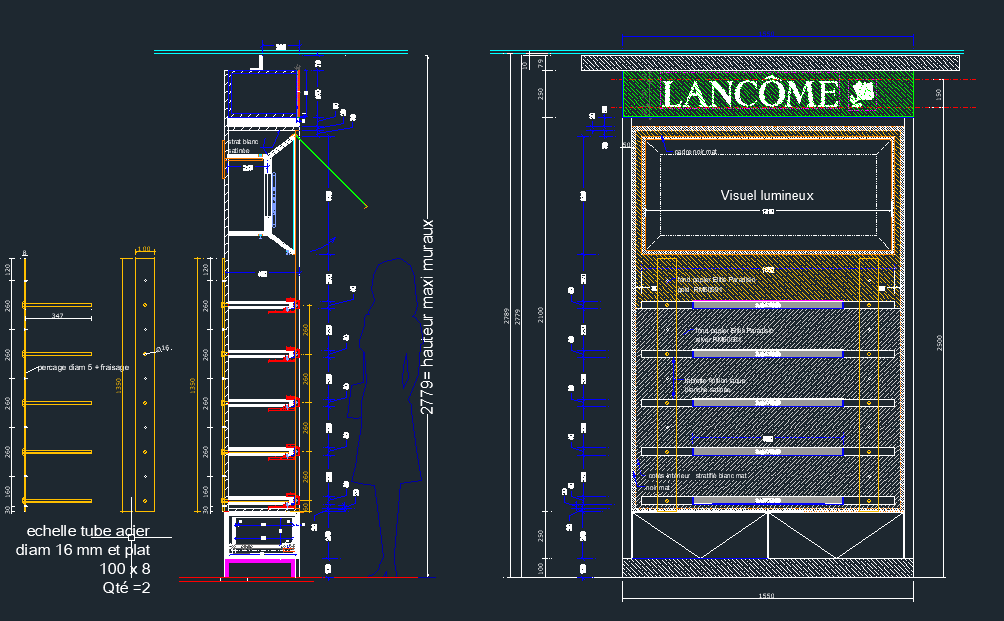Select the 2500 height dimension on right

[x=939, y=342]
